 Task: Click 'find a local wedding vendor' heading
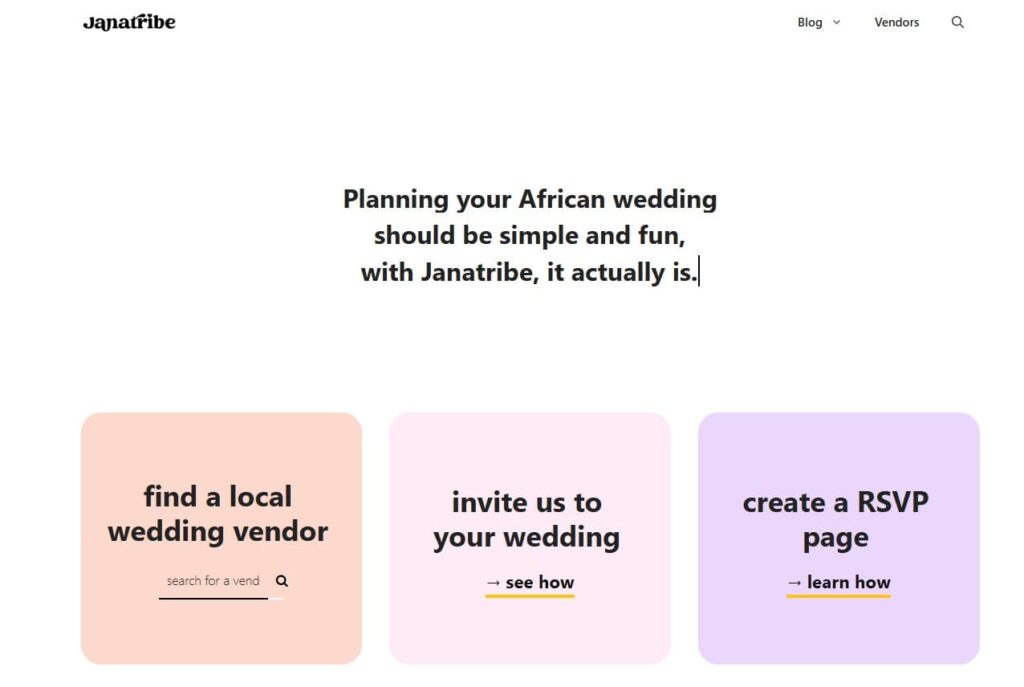coord(218,514)
